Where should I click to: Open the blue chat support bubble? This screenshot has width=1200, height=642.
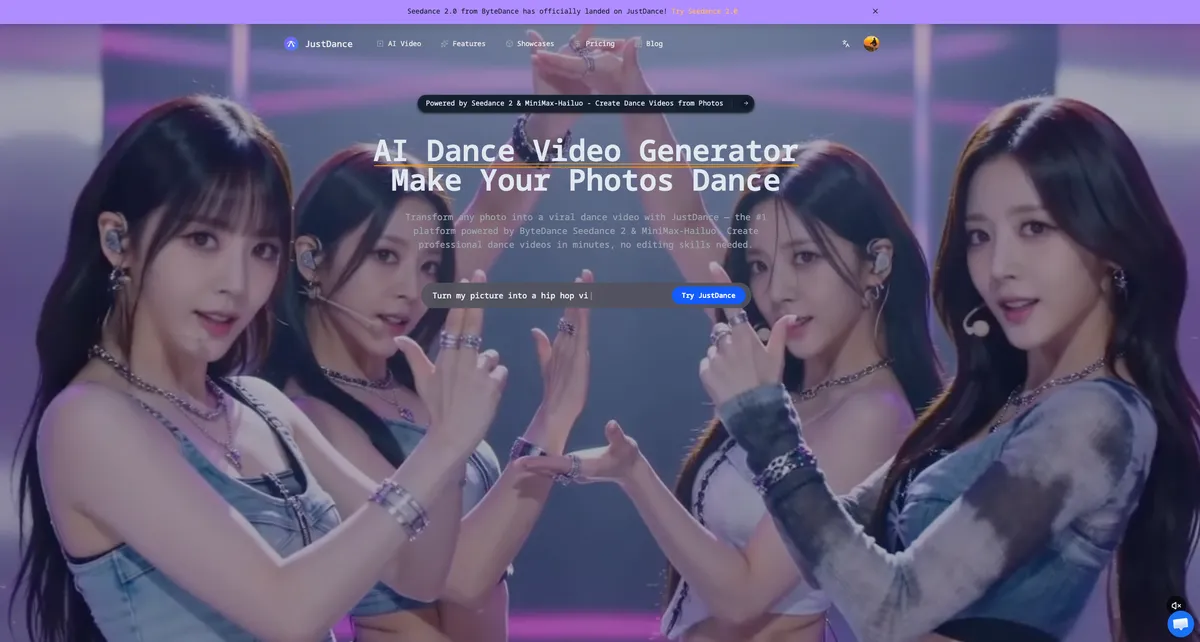point(1180,623)
